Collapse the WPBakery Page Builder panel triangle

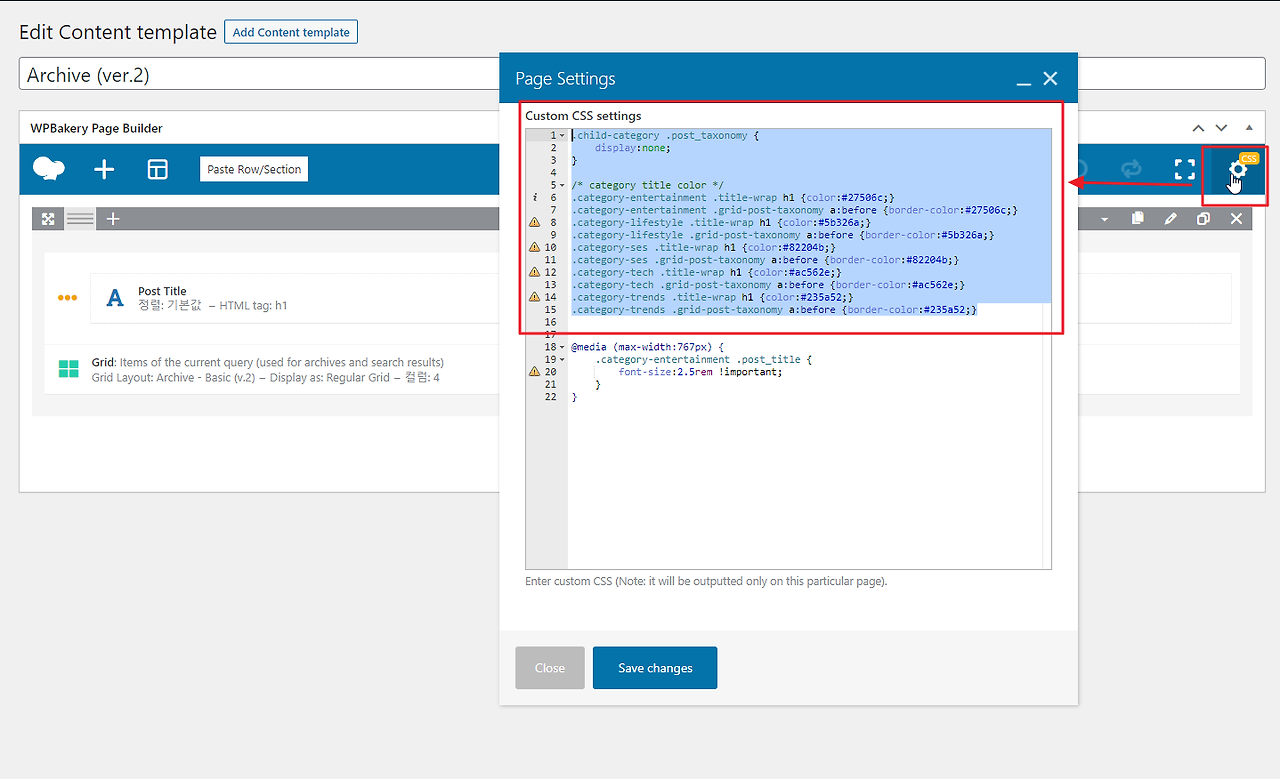coord(1248,128)
